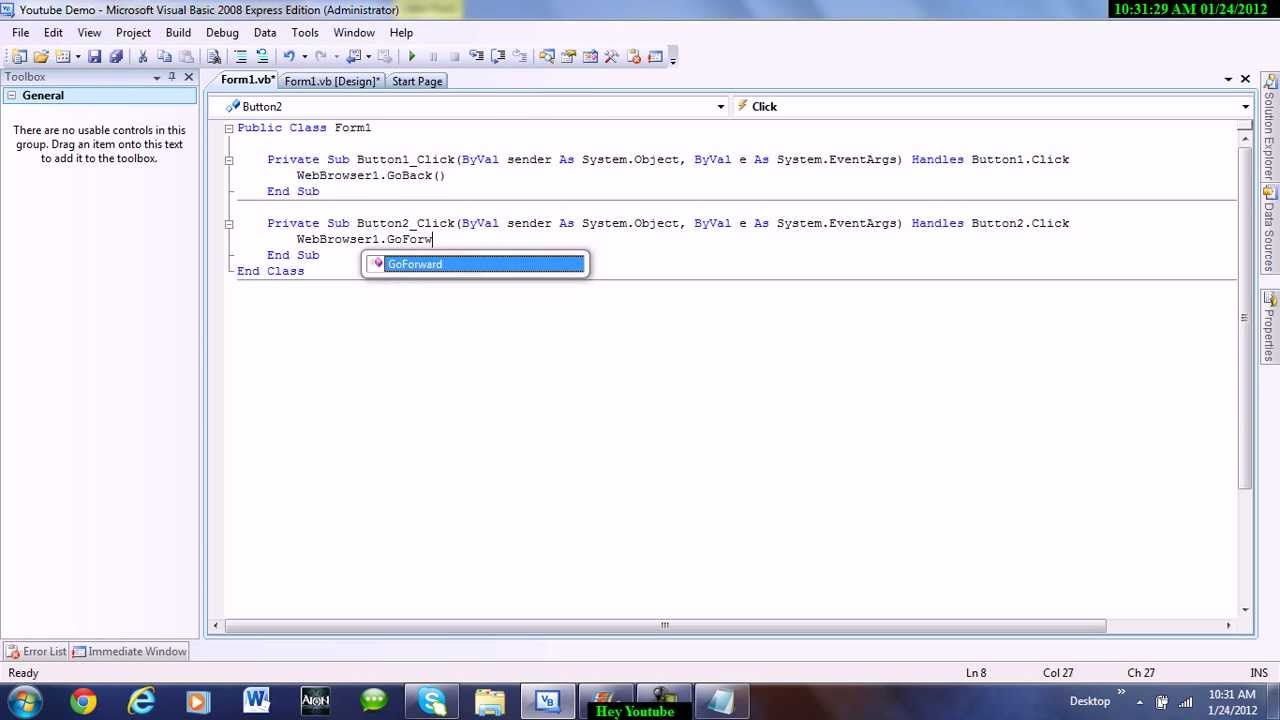Open Object Browser from toolbar icon
Viewport: 1280px width, 720px height.
590,57
